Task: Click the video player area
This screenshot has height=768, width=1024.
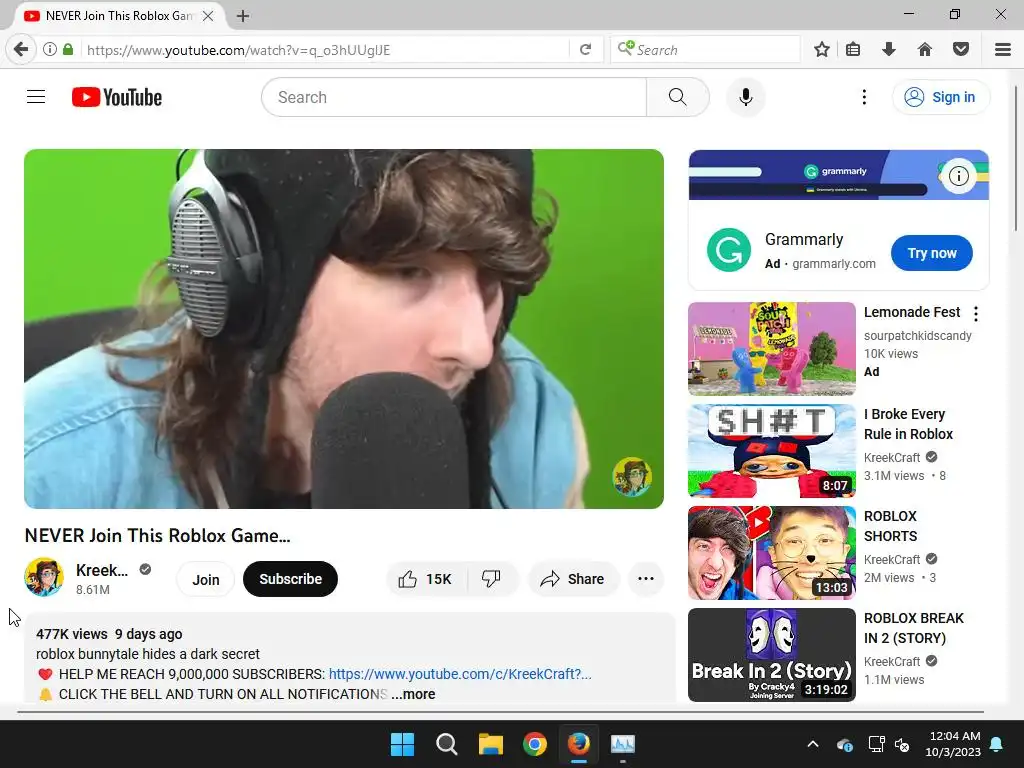Action: (x=344, y=328)
